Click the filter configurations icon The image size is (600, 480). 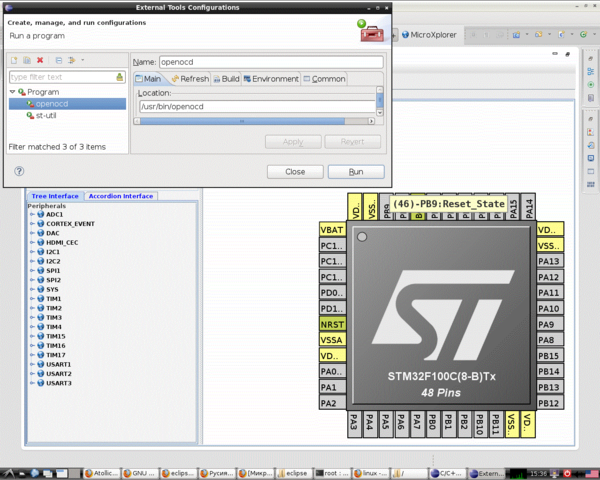tap(72, 60)
